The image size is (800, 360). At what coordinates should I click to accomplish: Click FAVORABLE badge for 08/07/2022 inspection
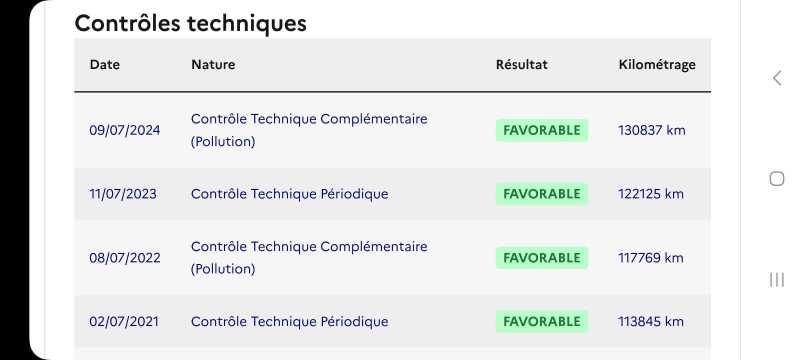point(542,258)
